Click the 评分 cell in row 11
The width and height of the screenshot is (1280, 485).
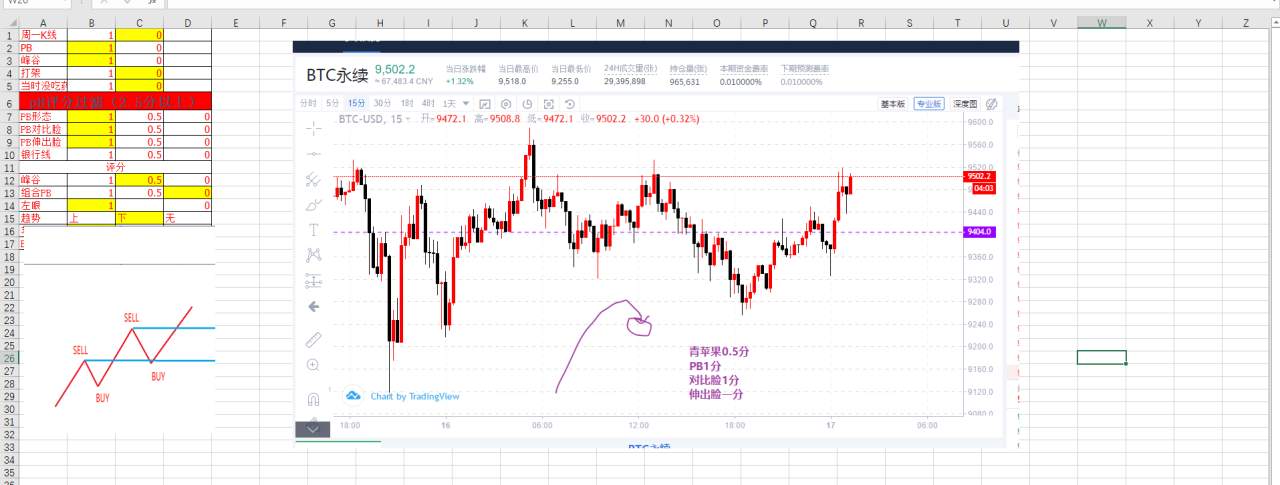[115, 167]
